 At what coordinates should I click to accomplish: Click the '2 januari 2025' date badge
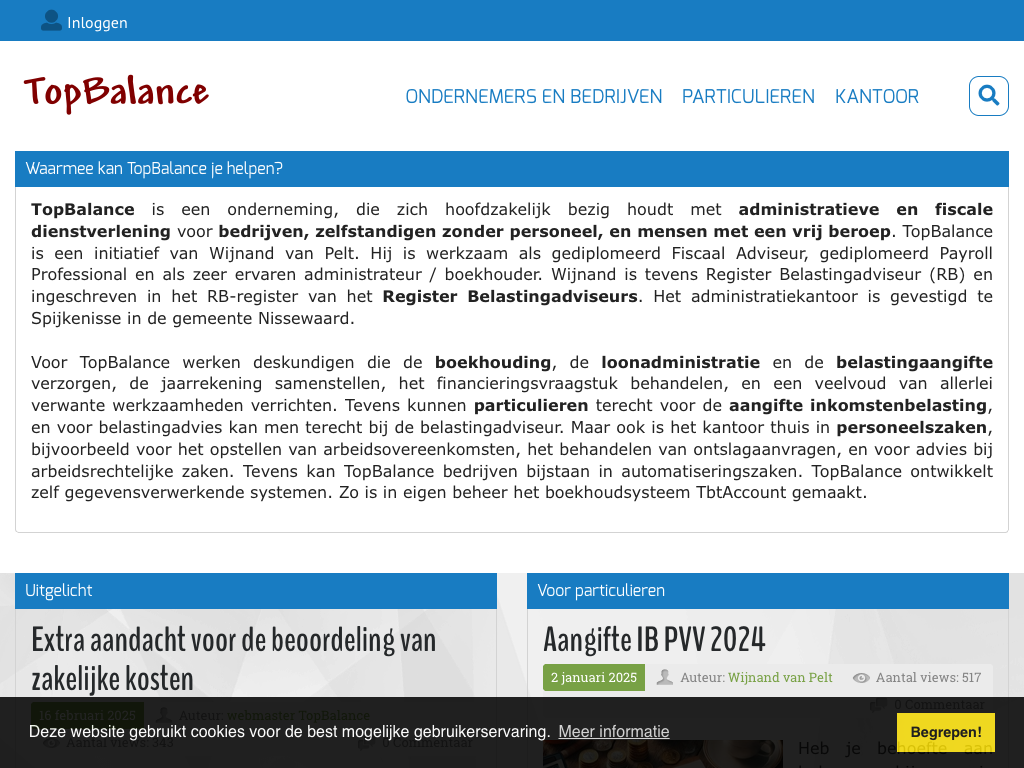click(x=594, y=677)
